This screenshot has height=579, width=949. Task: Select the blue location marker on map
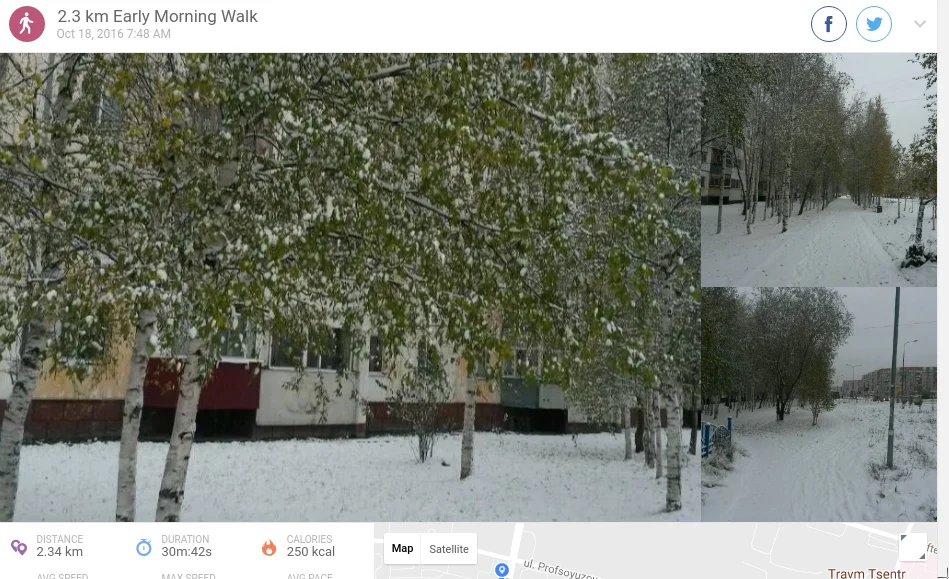pyautogui.click(x=501, y=570)
